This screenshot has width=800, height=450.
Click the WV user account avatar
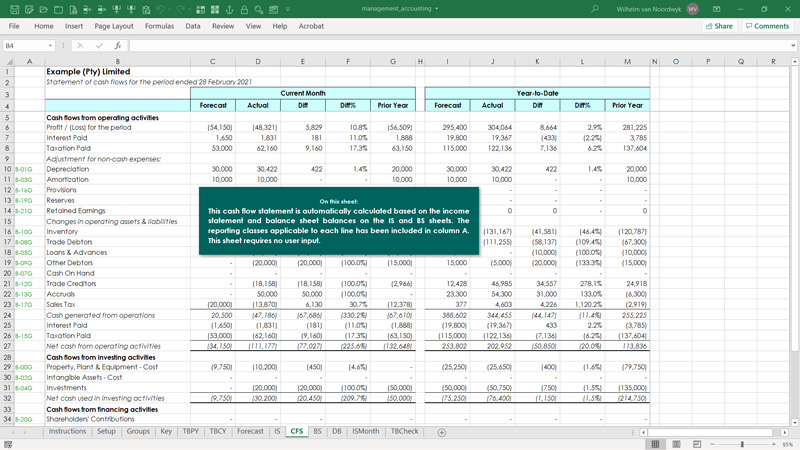[x=692, y=9]
